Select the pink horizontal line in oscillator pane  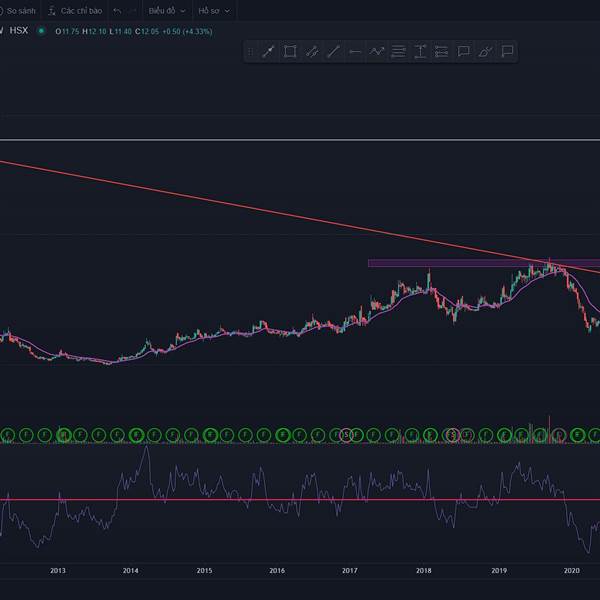300,499
